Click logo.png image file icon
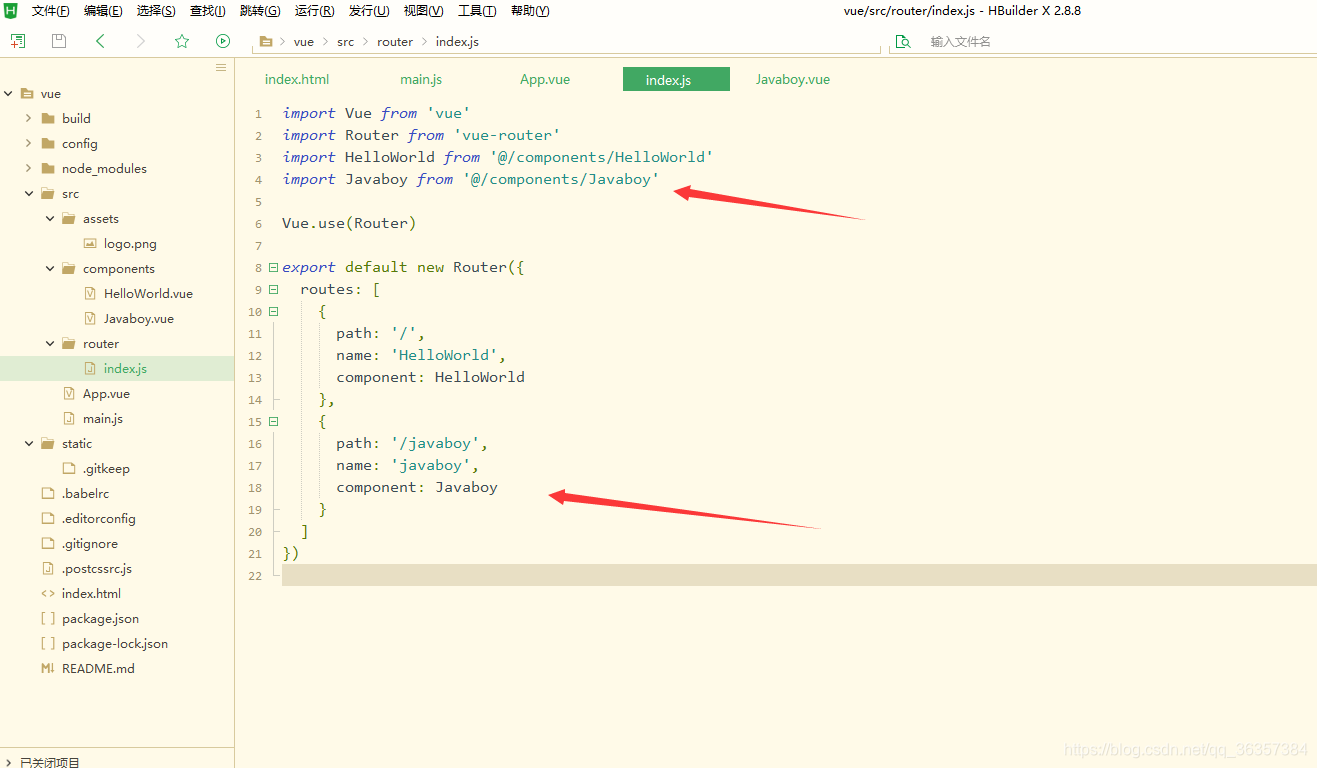 (x=90, y=243)
